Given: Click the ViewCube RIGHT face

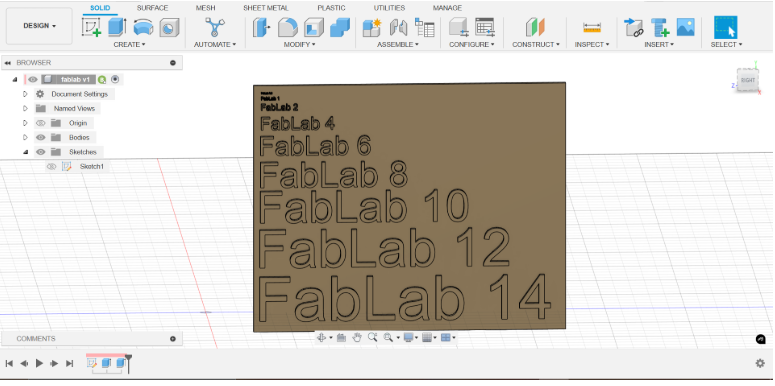Looking at the screenshot, I should [747, 80].
